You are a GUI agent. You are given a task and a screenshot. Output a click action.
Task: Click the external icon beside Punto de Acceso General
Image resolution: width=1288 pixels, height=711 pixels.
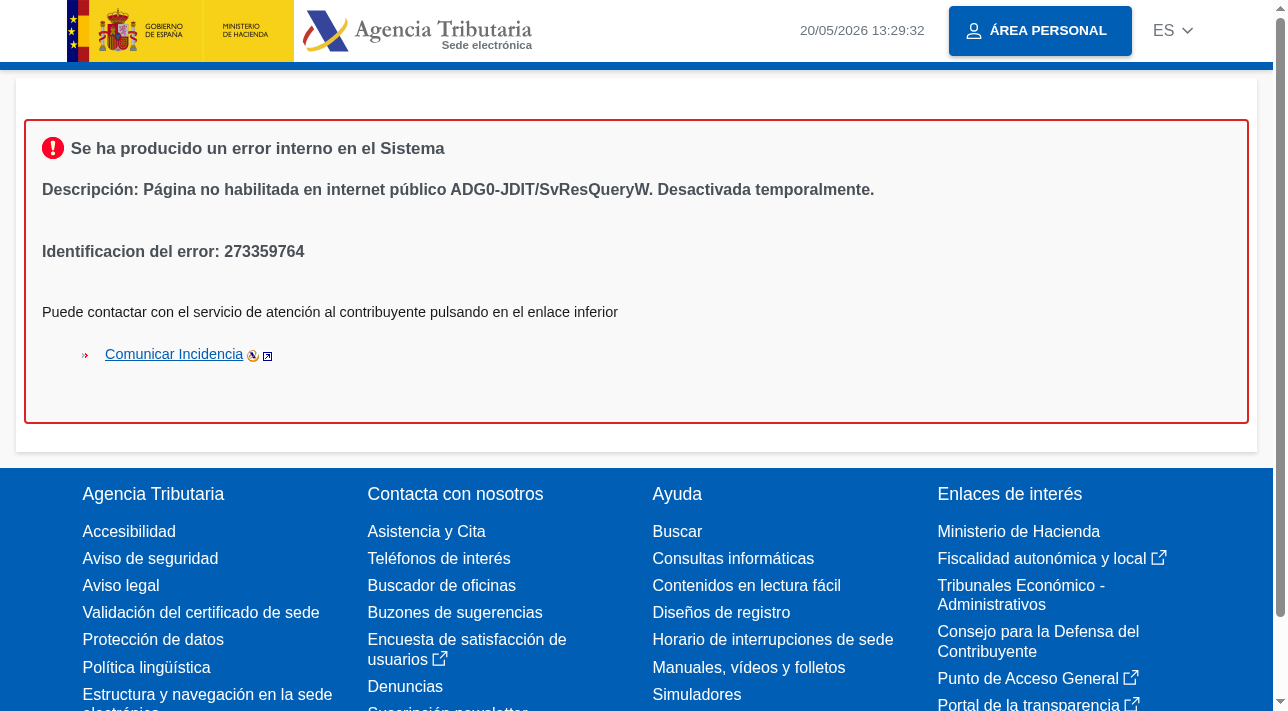click(x=1131, y=678)
